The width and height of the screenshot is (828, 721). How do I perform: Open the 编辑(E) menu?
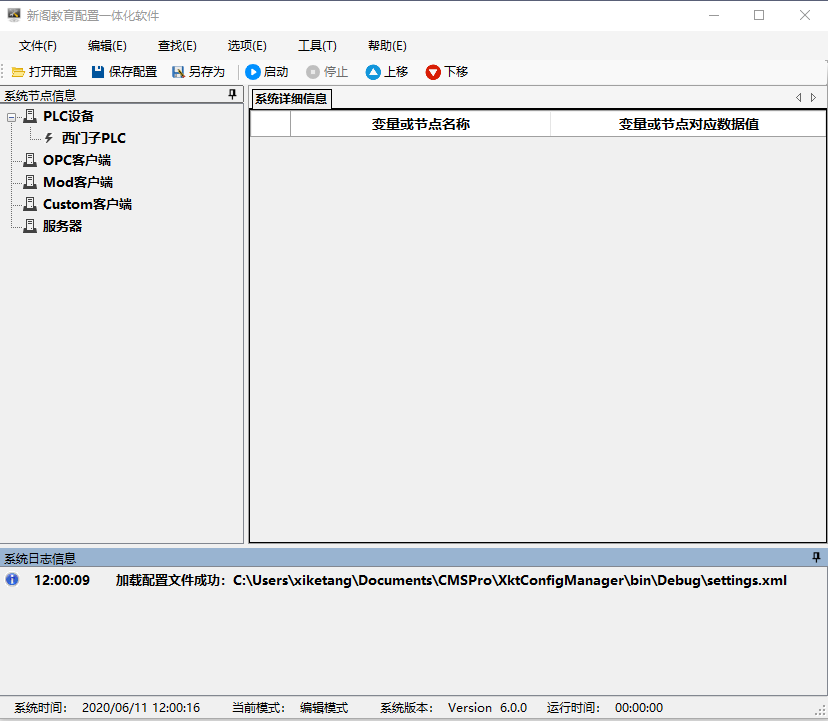[107, 46]
